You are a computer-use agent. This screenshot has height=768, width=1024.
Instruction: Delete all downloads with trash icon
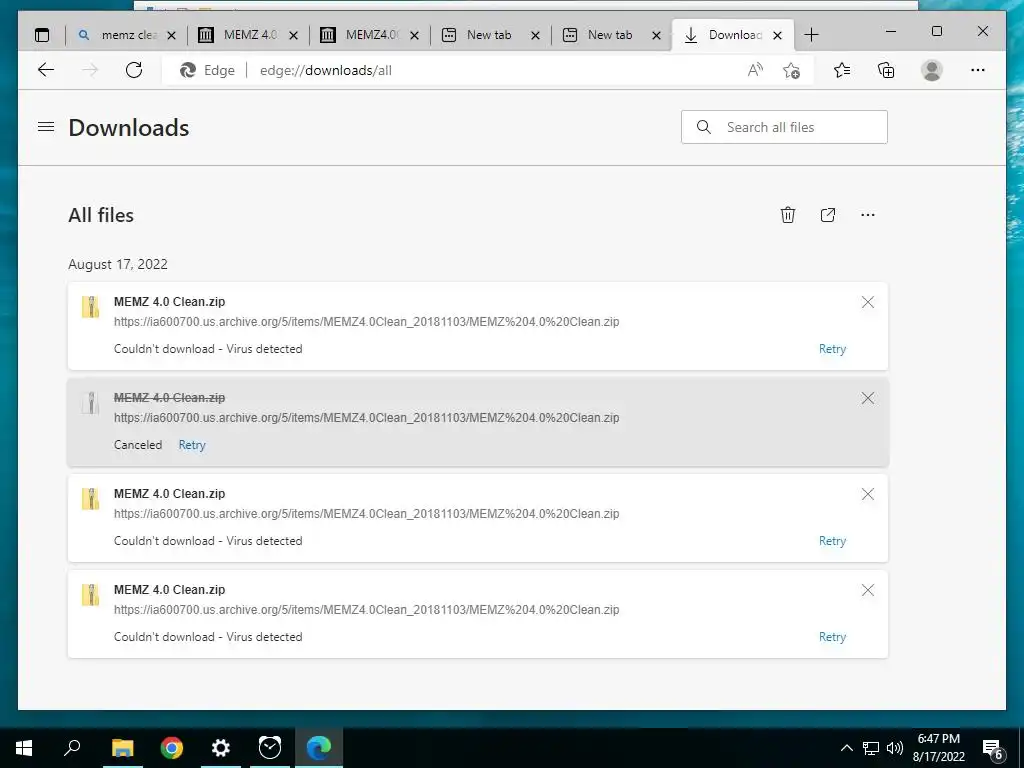[788, 215]
